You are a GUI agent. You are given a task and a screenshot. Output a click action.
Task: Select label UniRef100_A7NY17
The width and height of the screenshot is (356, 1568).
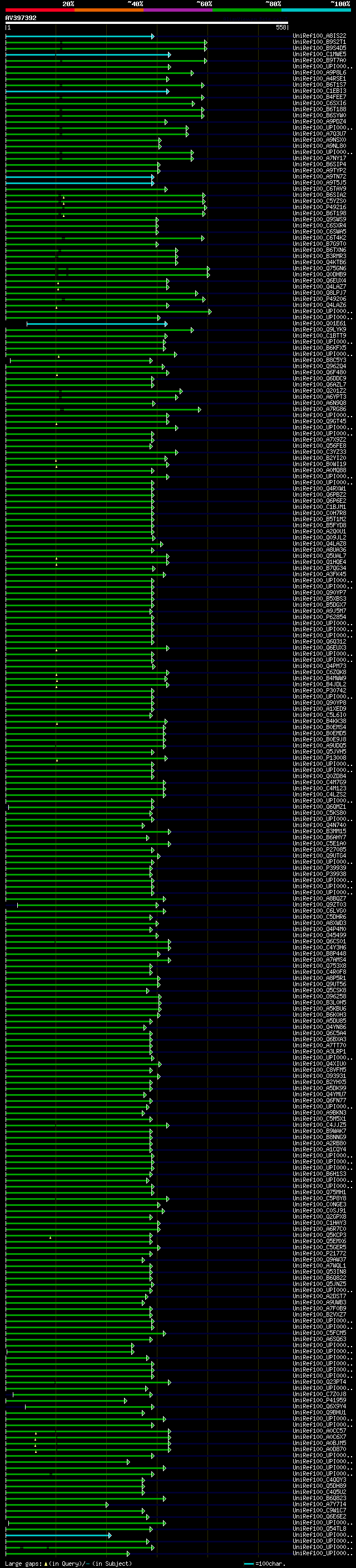point(319,159)
